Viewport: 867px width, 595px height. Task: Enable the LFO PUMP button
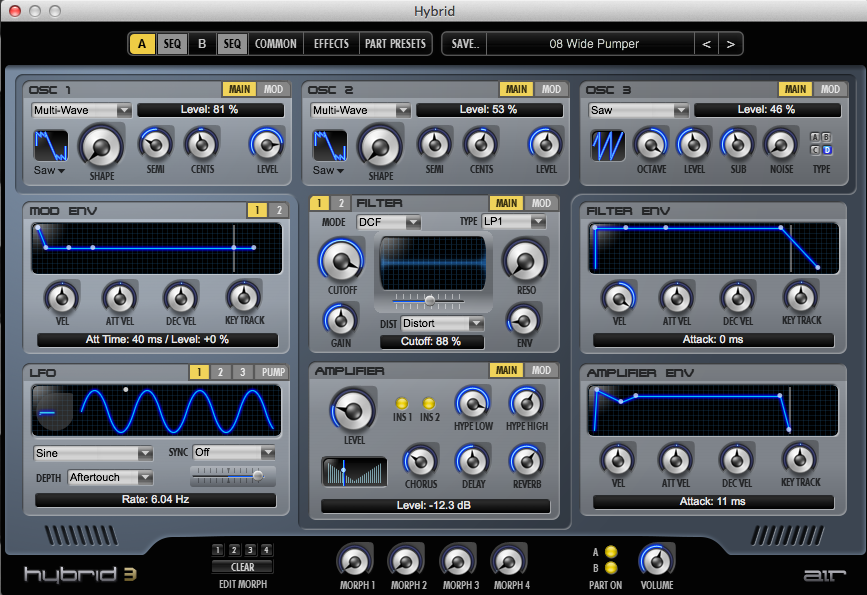[273, 372]
